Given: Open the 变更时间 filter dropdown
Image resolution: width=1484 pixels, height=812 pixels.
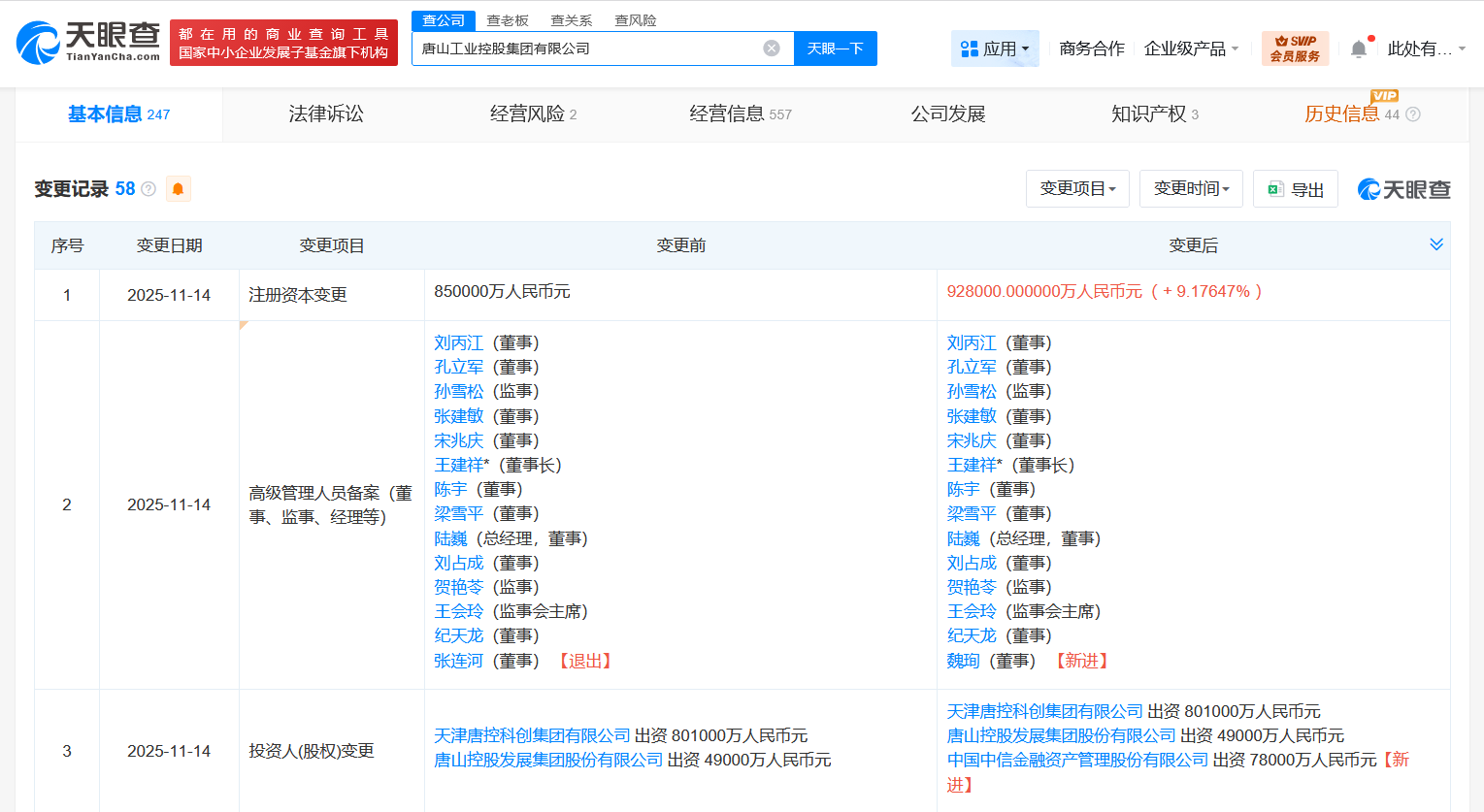Looking at the screenshot, I should (1191, 188).
